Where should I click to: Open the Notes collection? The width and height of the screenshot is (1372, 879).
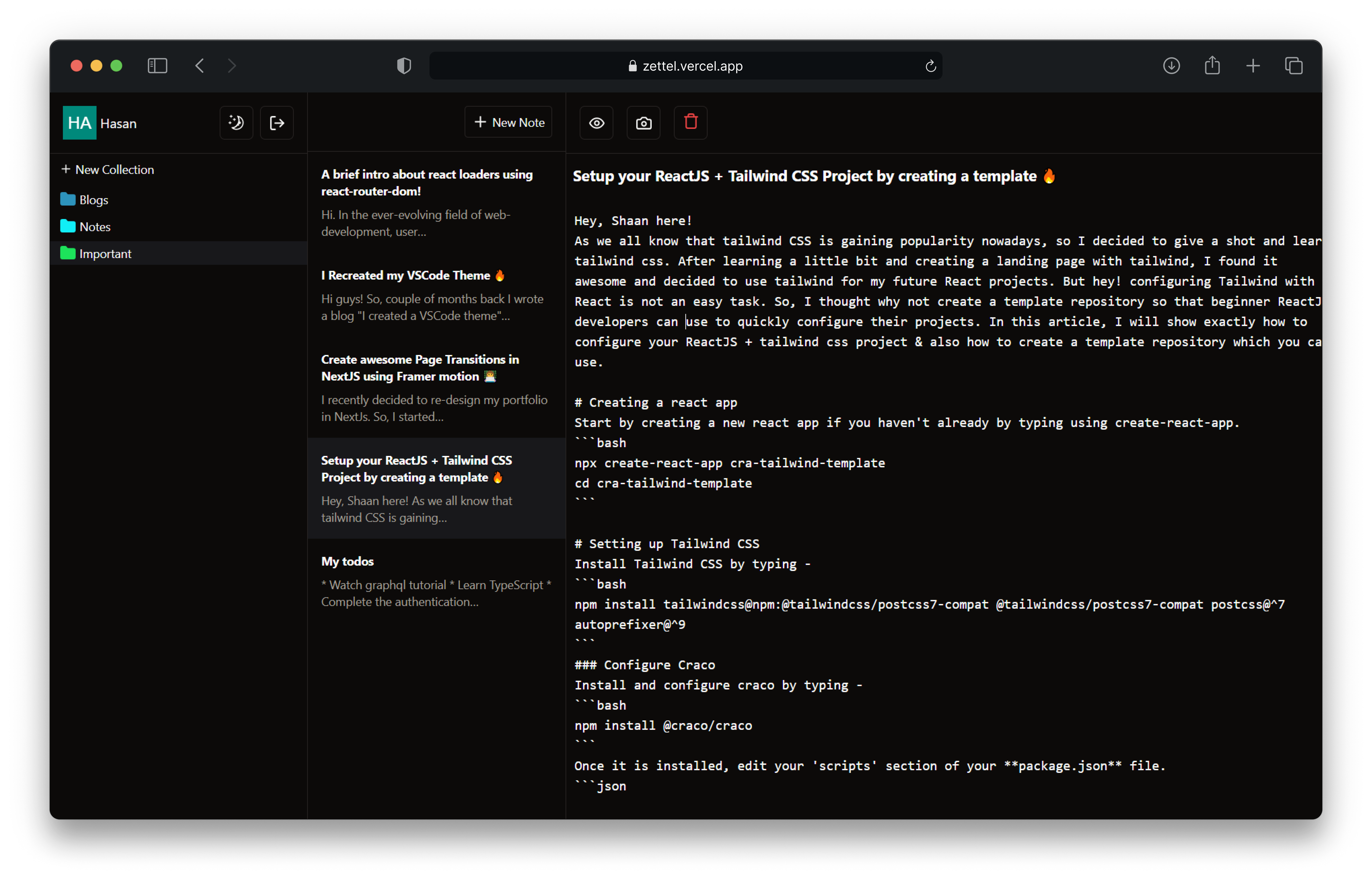click(x=179, y=227)
